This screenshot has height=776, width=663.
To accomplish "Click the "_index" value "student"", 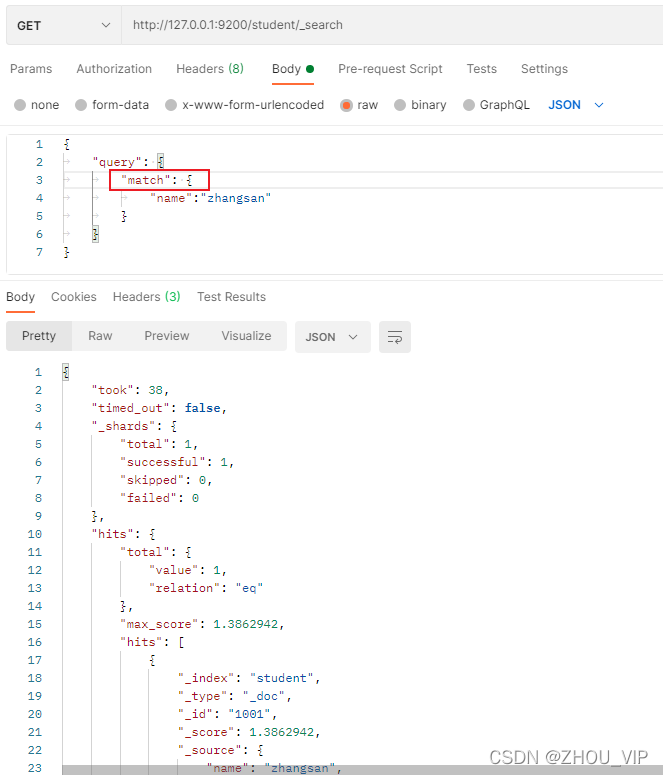I will (282, 678).
